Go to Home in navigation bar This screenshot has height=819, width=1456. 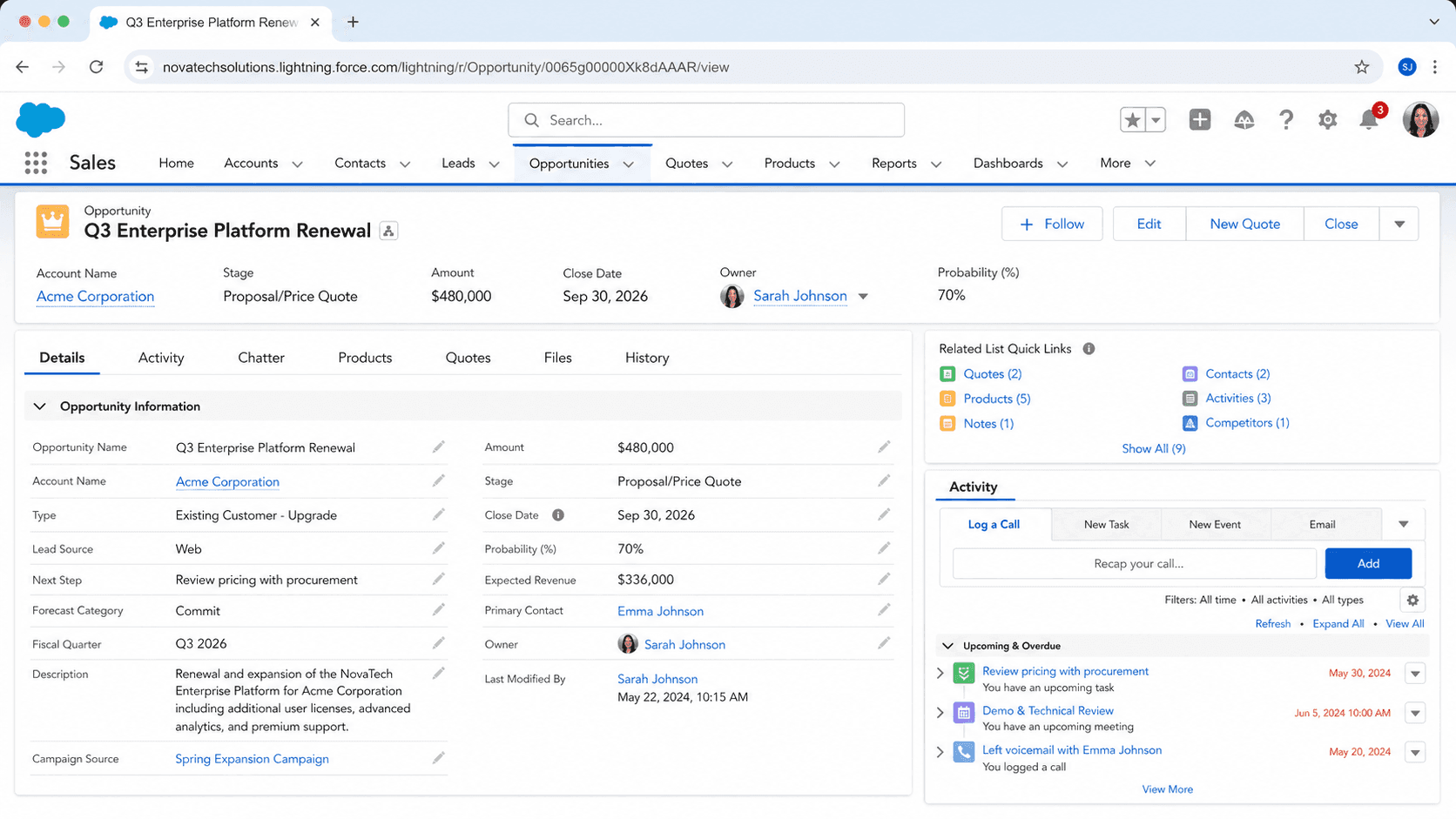coord(176,164)
